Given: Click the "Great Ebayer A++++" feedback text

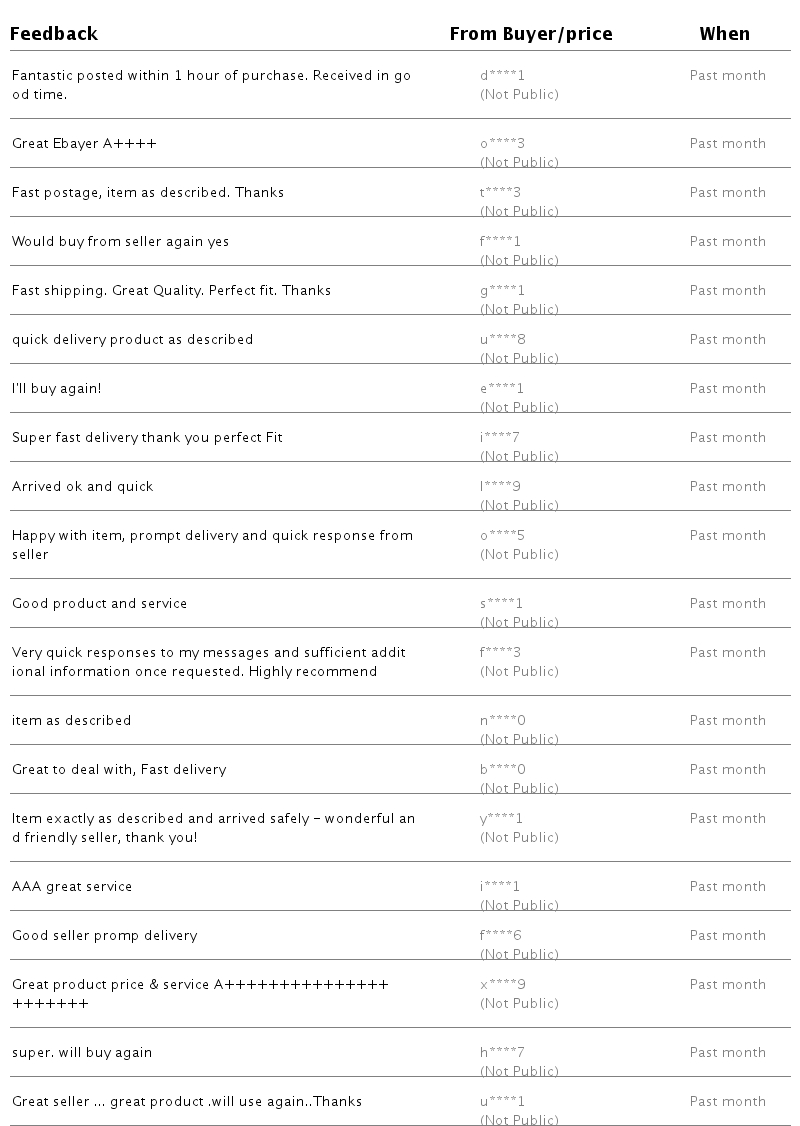Looking at the screenshot, I should pyautogui.click(x=84, y=143).
